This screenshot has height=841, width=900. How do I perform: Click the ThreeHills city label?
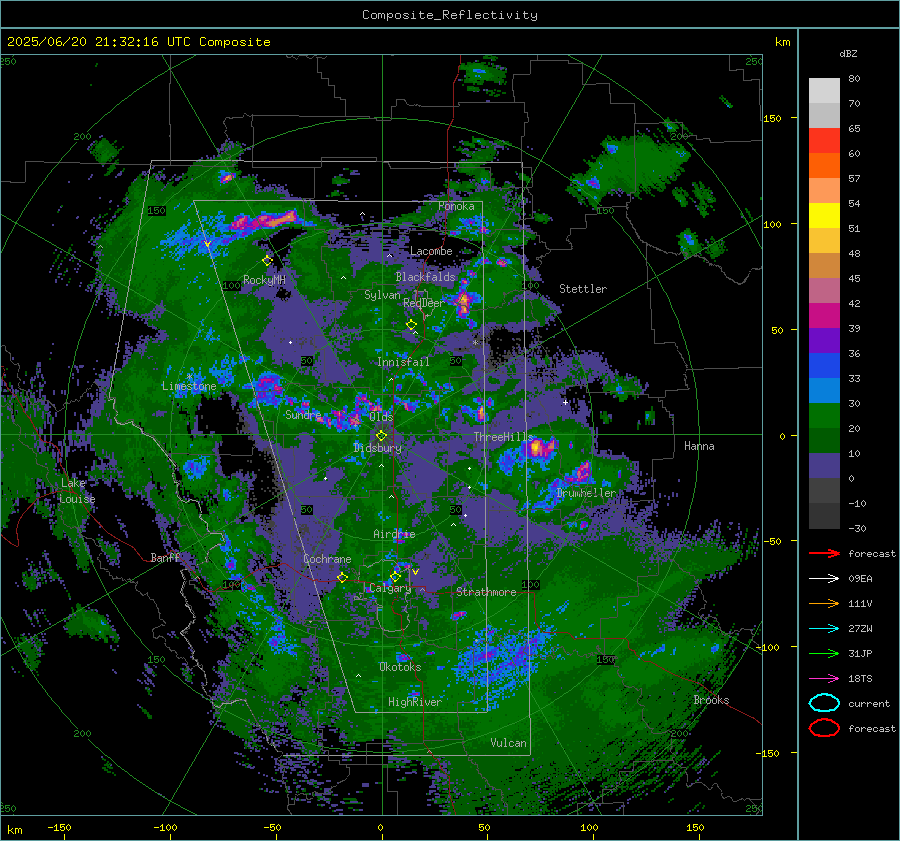pos(504,437)
